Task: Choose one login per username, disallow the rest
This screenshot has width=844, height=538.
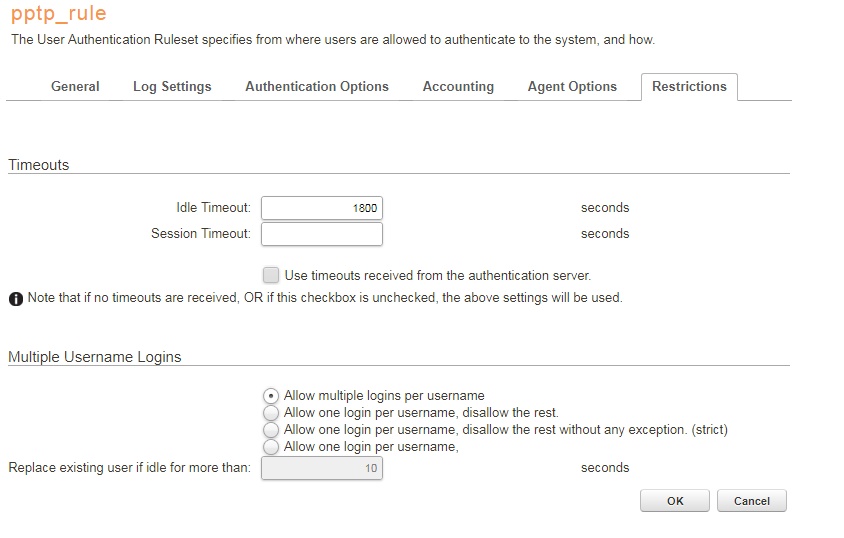Action: pyautogui.click(x=271, y=413)
